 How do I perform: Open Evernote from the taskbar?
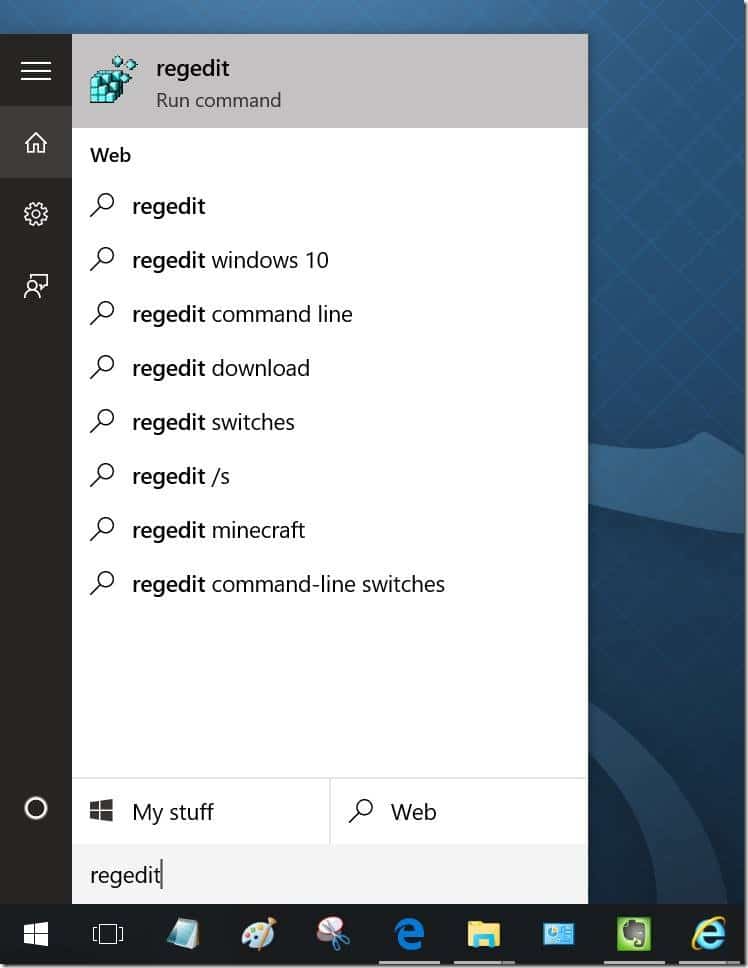click(x=633, y=934)
